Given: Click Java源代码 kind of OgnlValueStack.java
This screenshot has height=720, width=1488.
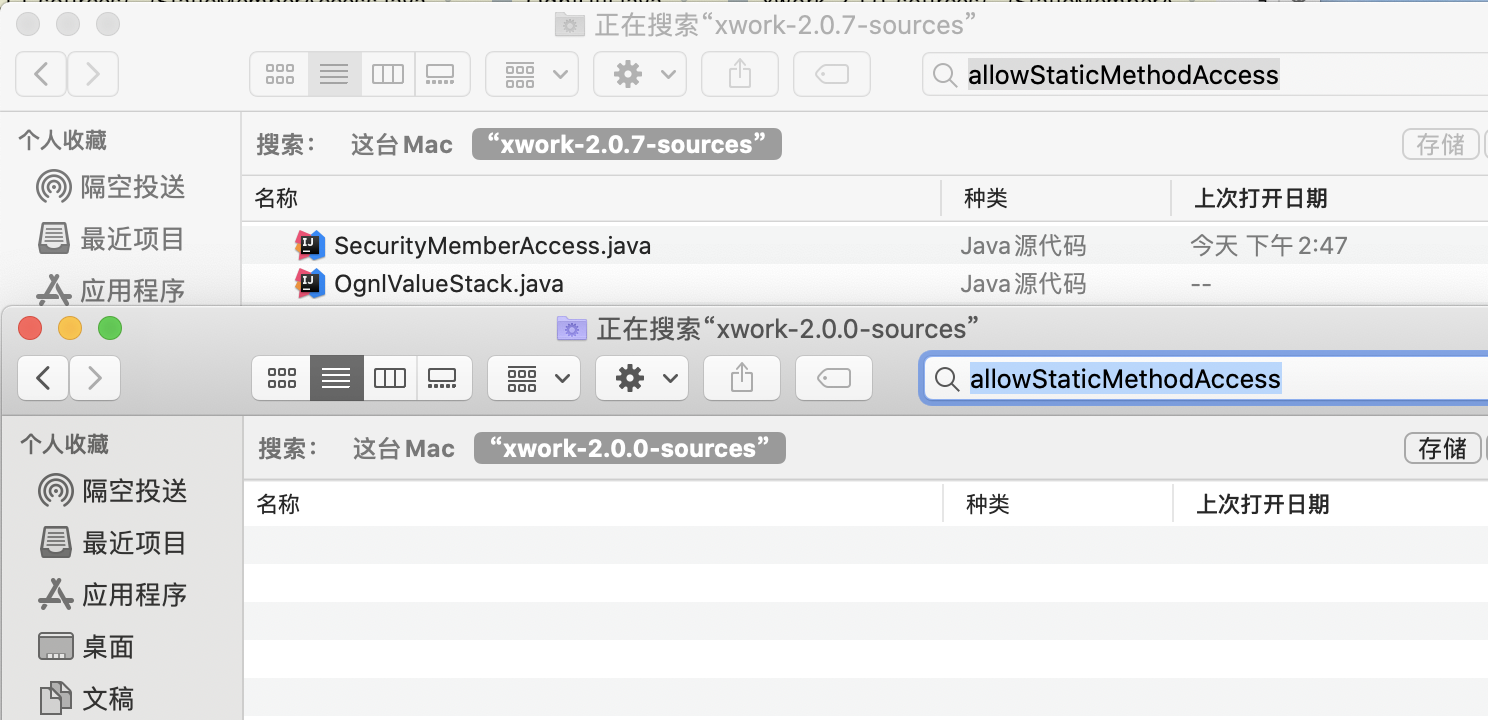Looking at the screenshot, I should [x=1023, y=284].
